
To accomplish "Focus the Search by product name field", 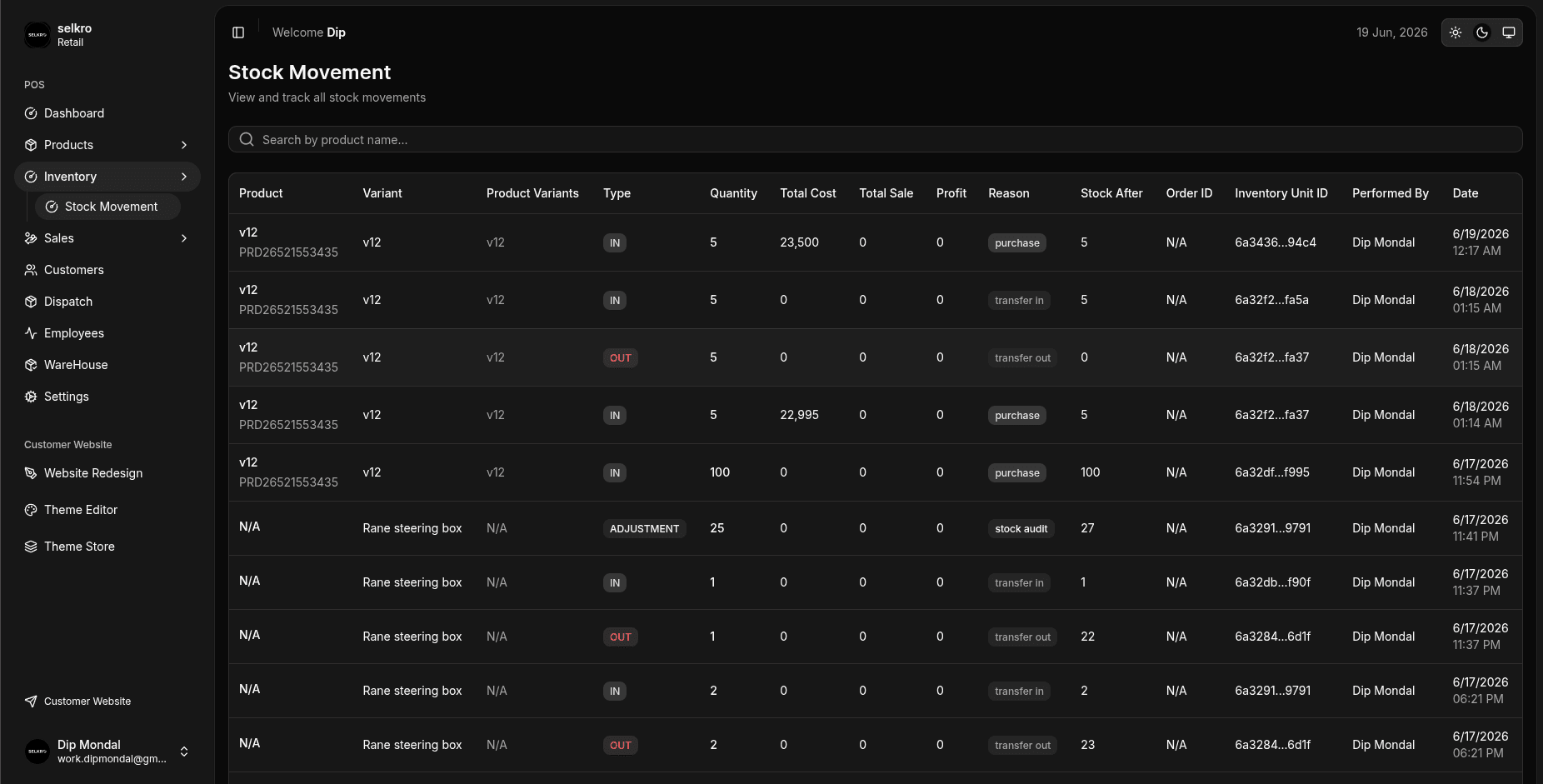I will point(875,139).
